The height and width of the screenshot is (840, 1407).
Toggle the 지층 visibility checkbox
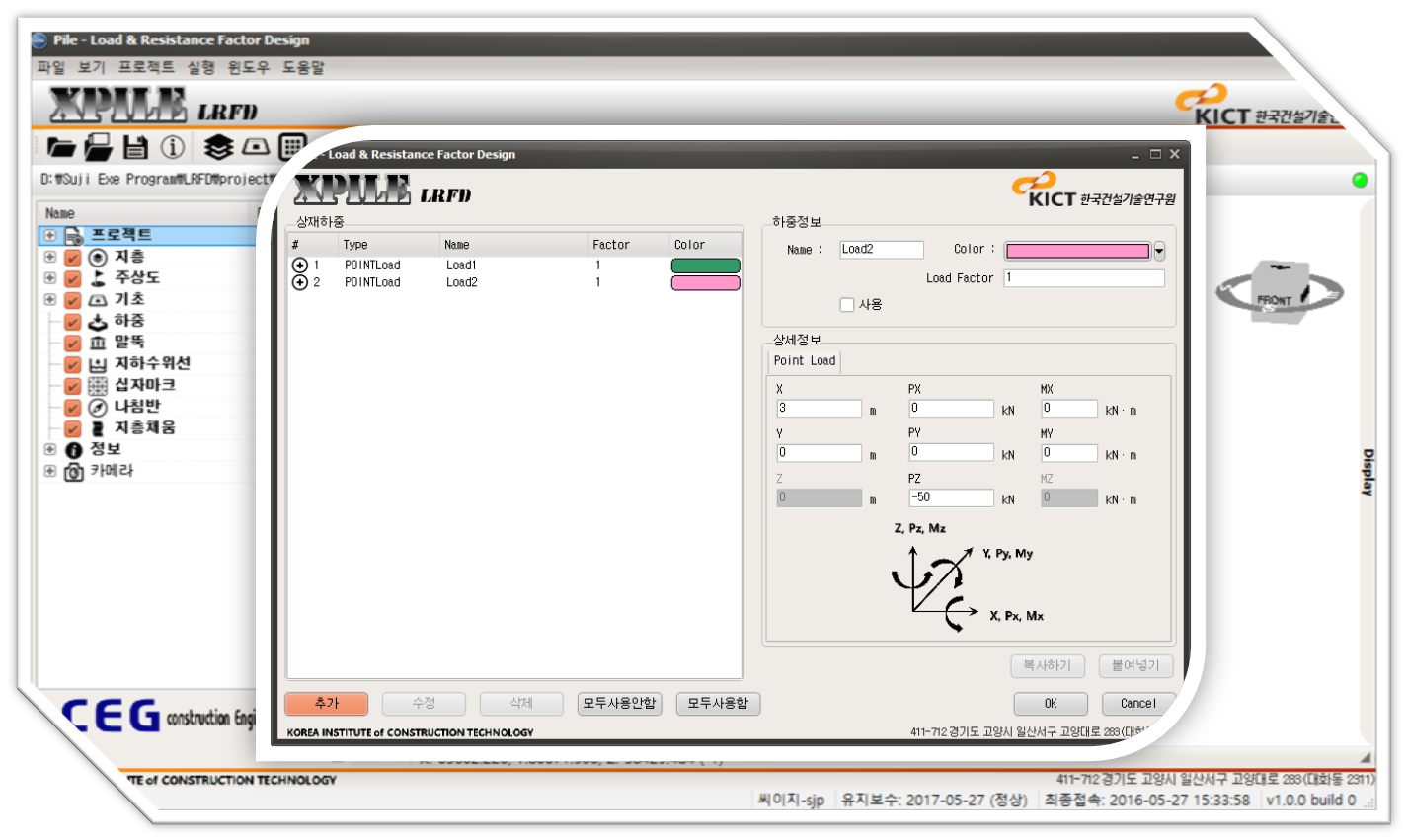point(73,257)
